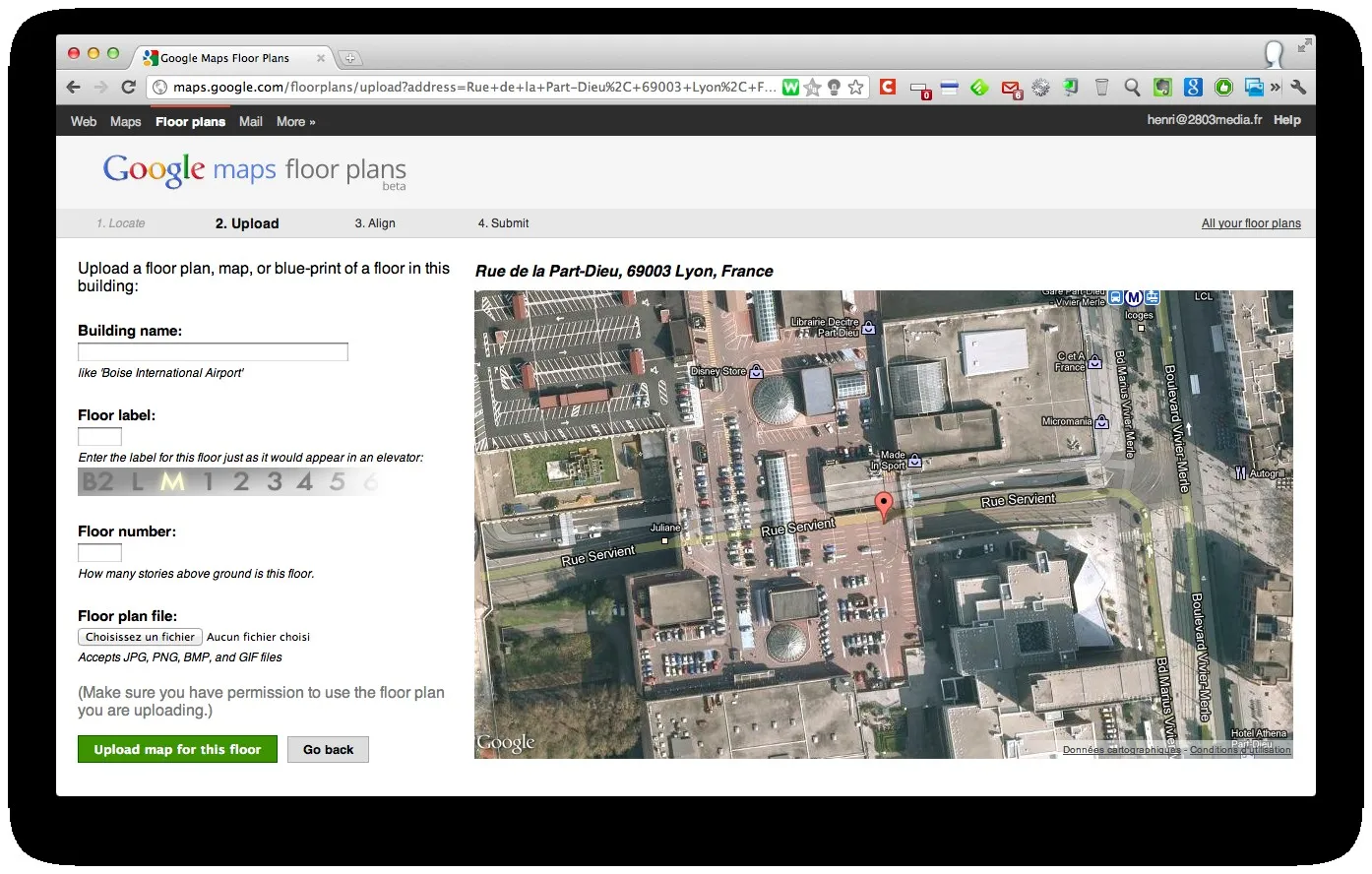Click the Floor number input box
Image resolution: width=1372 pixels, height=874 pixels.
click(99, 552)
